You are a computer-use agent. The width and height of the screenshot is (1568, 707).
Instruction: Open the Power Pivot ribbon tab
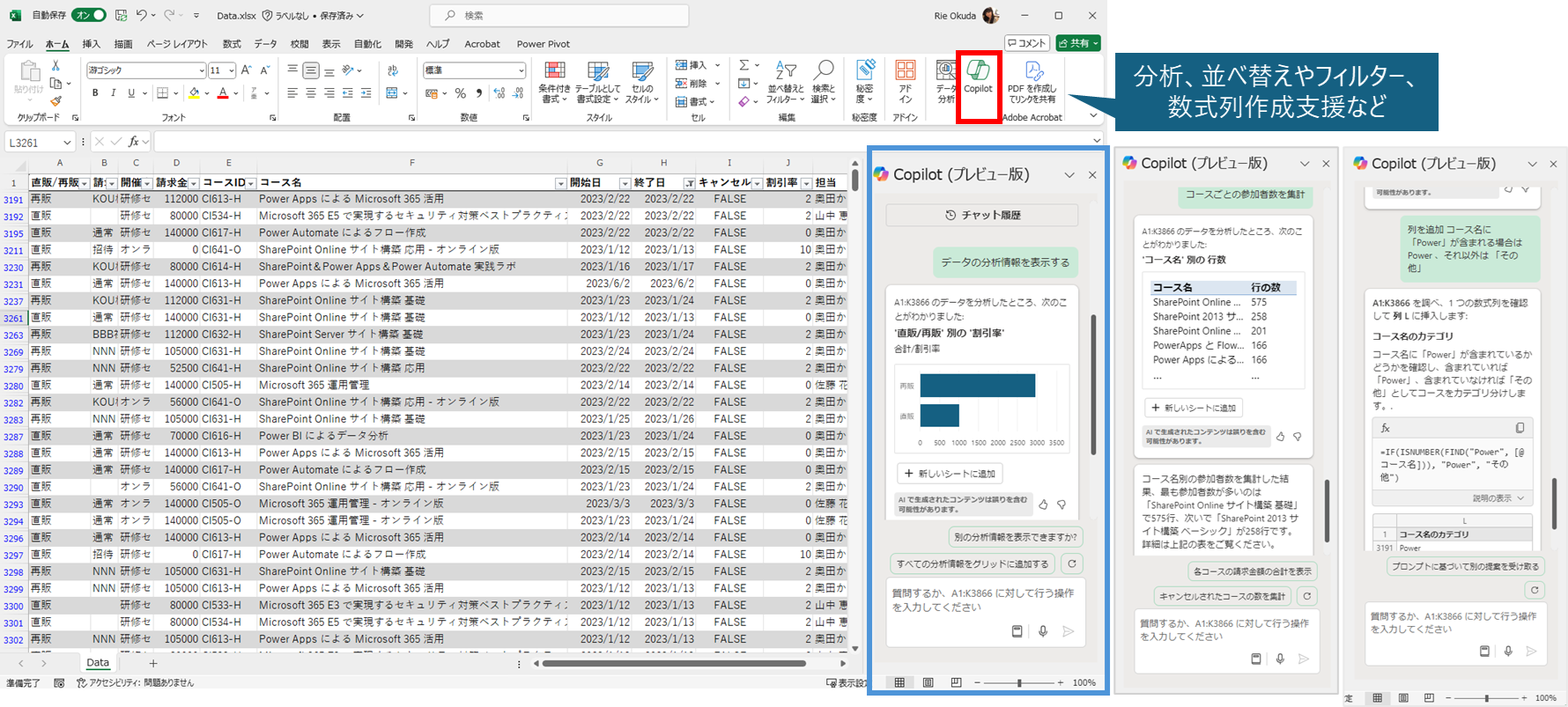544,43
